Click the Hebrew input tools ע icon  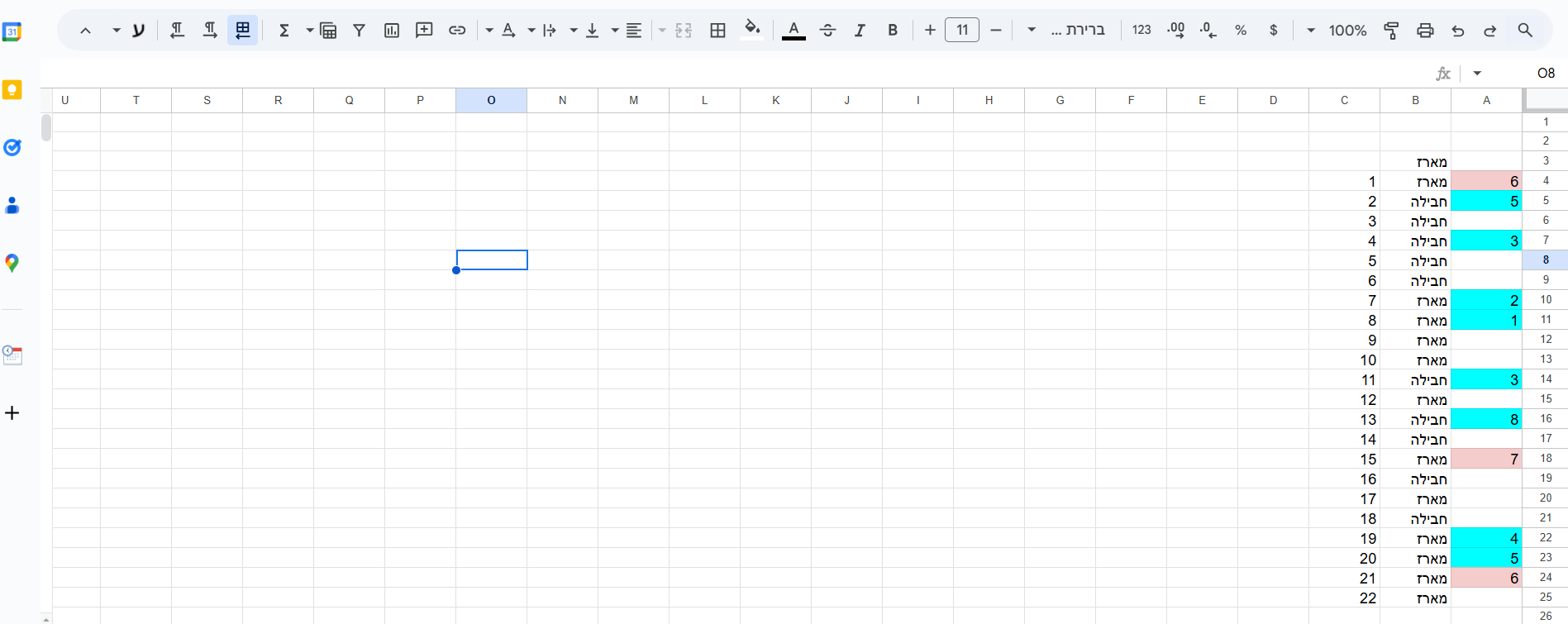tap(138, 31)
